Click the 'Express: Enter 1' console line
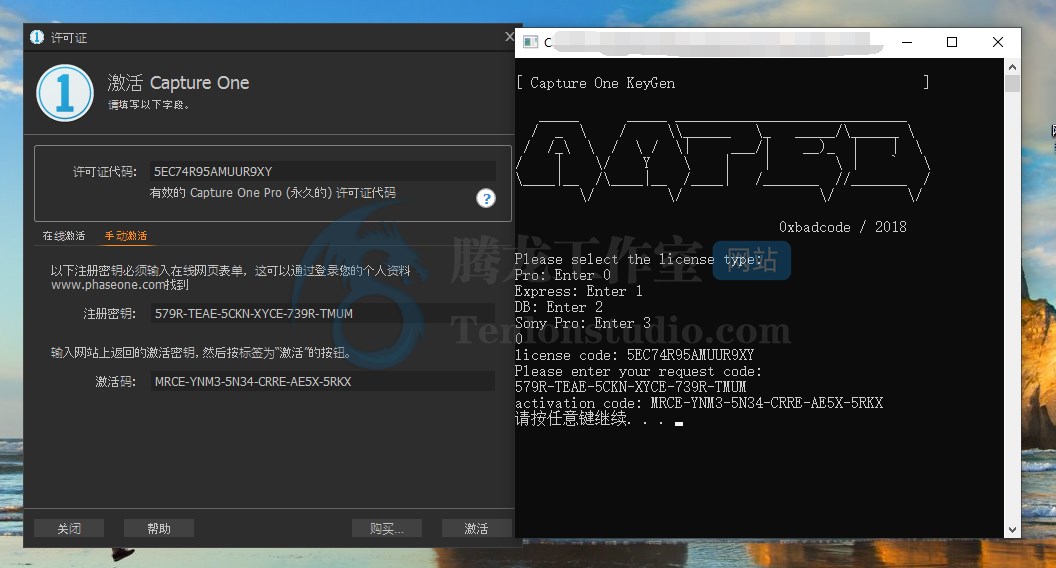Image resolution: width=1056 pixels, height=568 pixels. (579, 291)
